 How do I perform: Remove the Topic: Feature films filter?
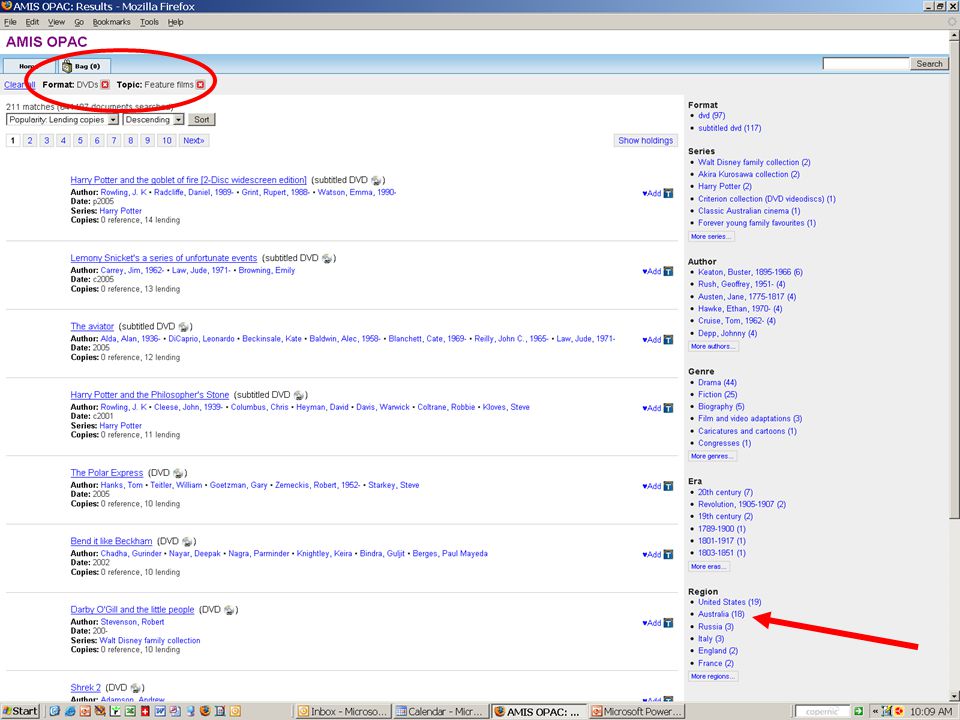click(200, 84)
